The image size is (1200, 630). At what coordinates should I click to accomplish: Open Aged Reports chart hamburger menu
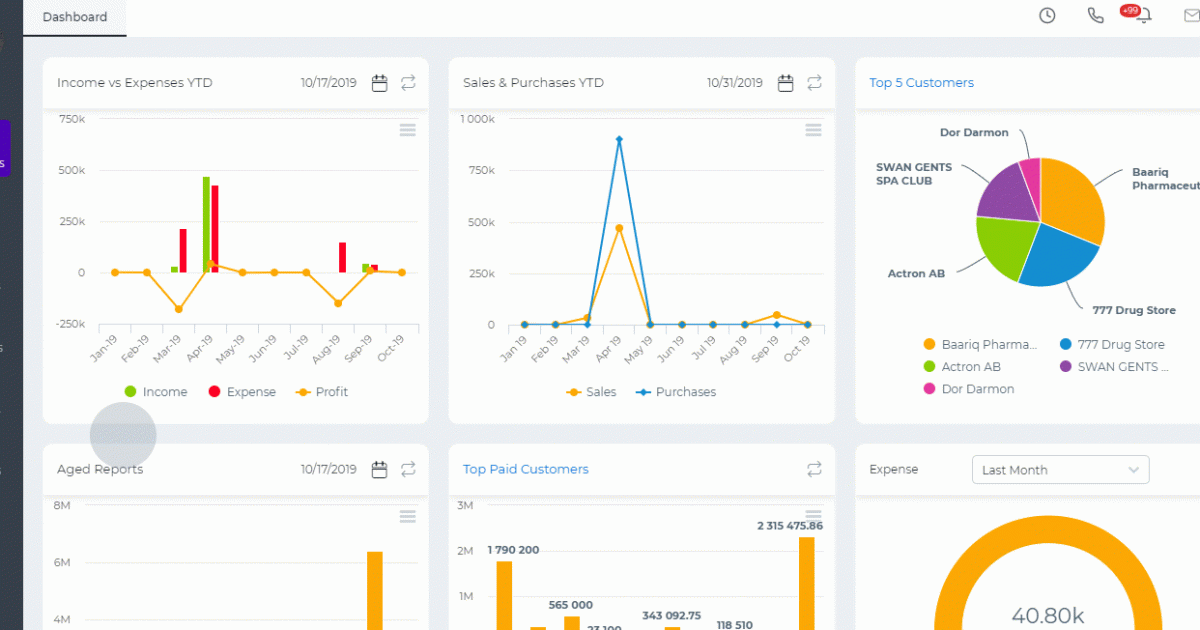407,516
